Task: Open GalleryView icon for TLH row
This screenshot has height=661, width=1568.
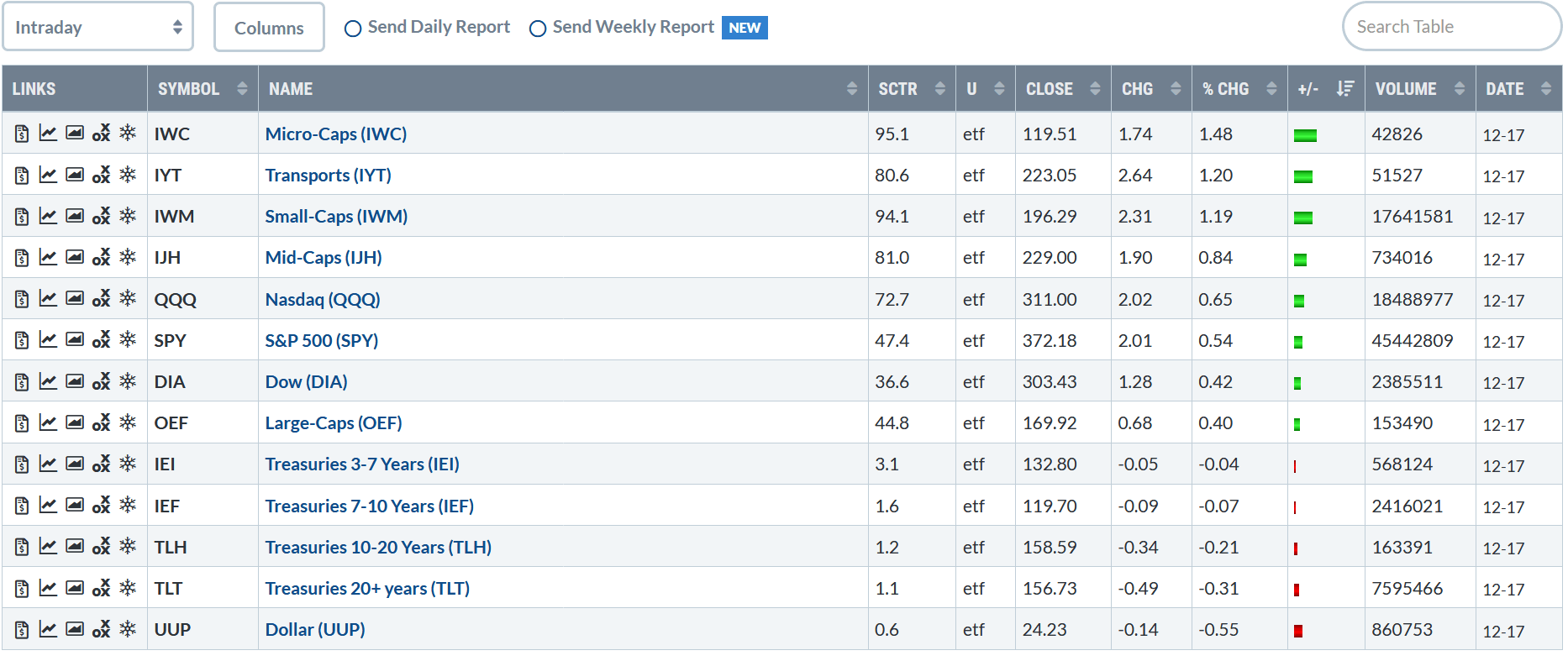Action: coord(75,546)
